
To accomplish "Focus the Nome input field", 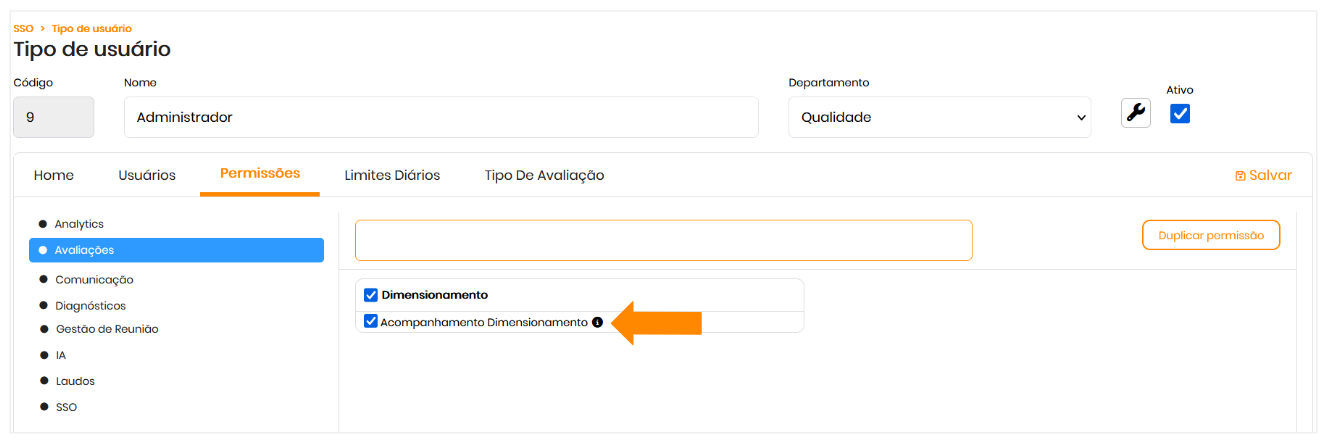I will pos(440,117).
